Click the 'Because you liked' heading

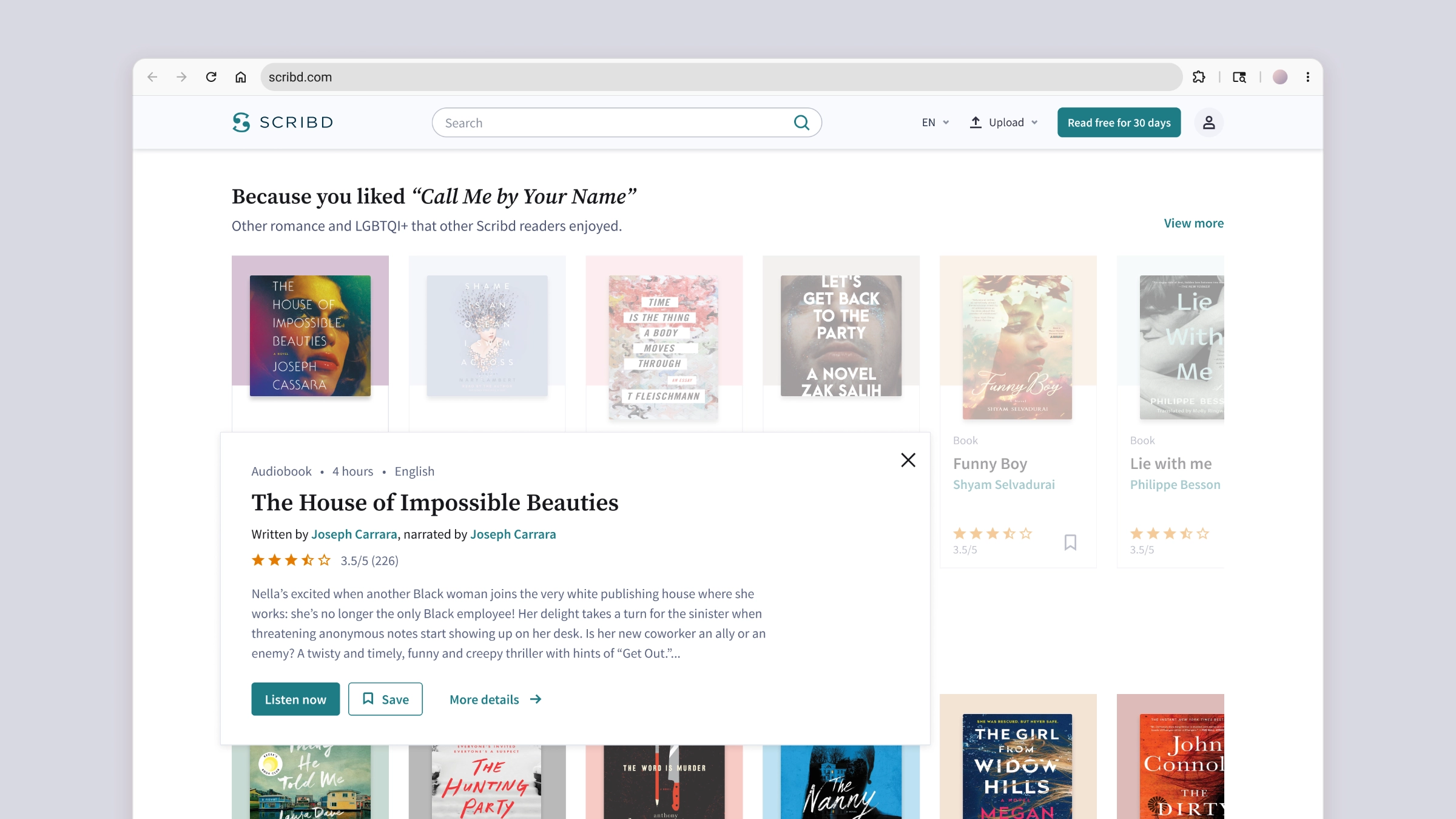[x=434, y=197]
